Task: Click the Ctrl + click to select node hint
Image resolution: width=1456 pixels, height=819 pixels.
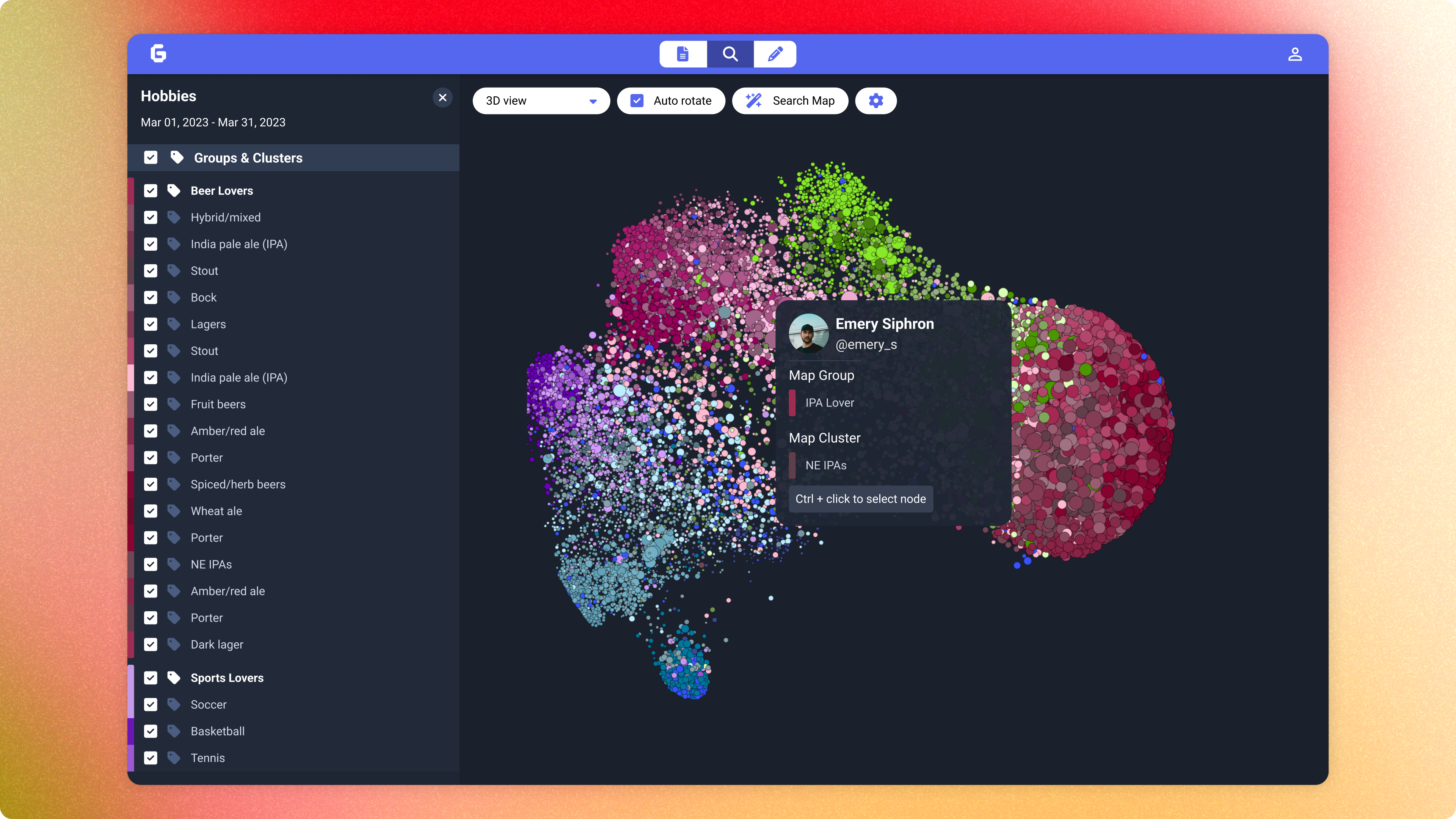Action: (860, 499)
